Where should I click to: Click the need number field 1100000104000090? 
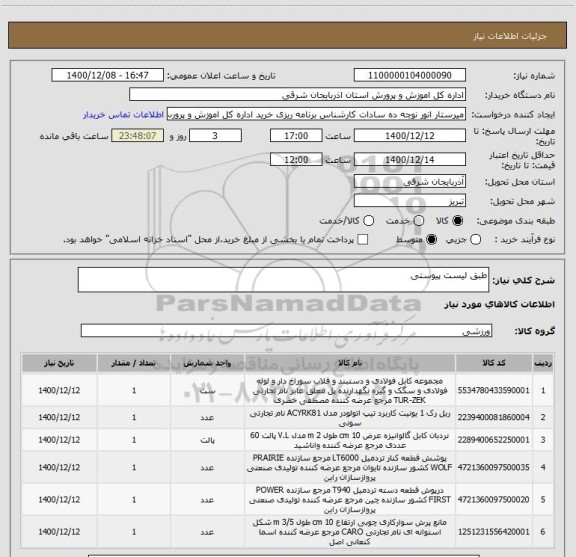(410, 75)
